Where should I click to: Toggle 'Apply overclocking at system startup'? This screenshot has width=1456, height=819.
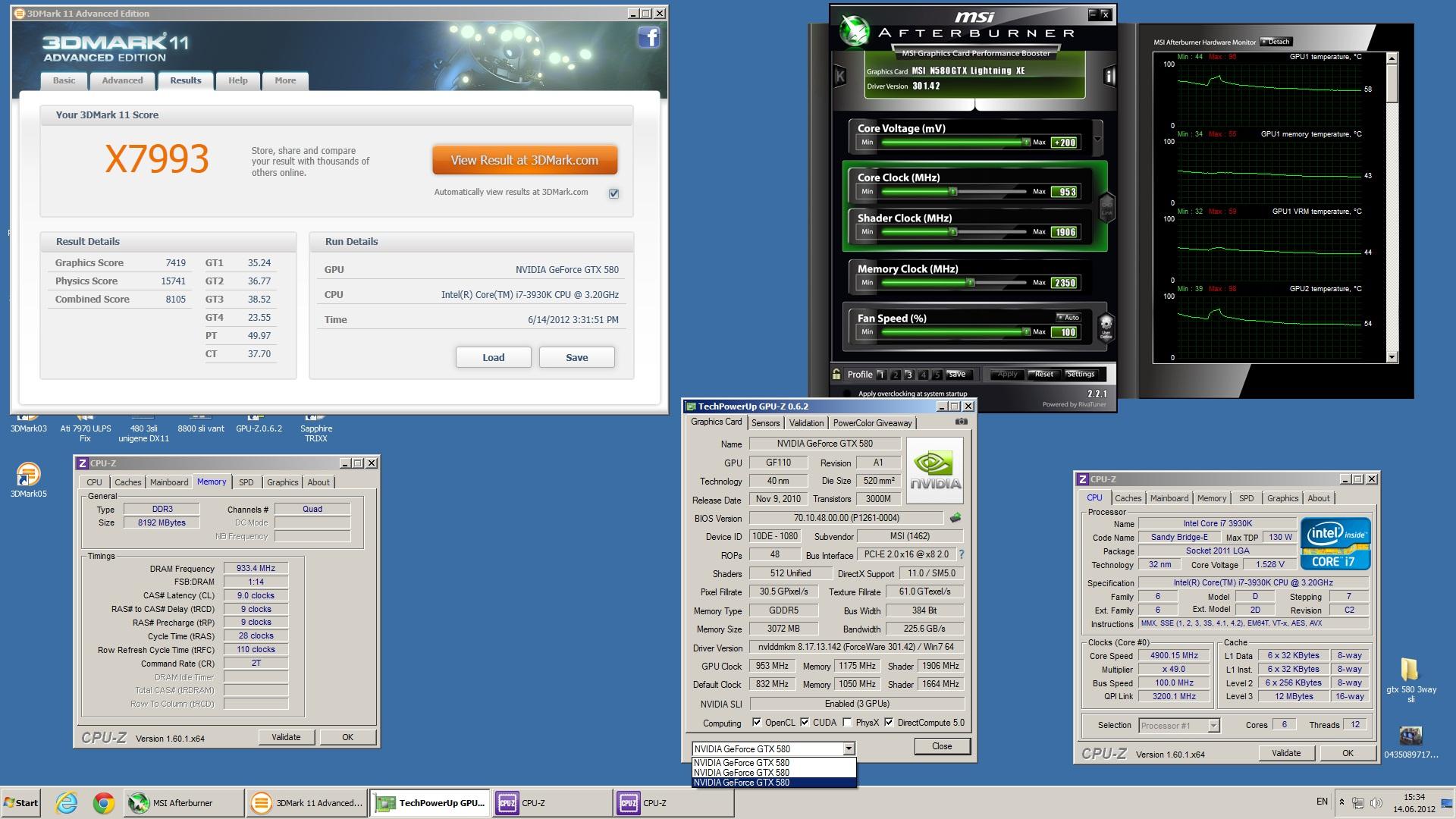click(848, 394)
